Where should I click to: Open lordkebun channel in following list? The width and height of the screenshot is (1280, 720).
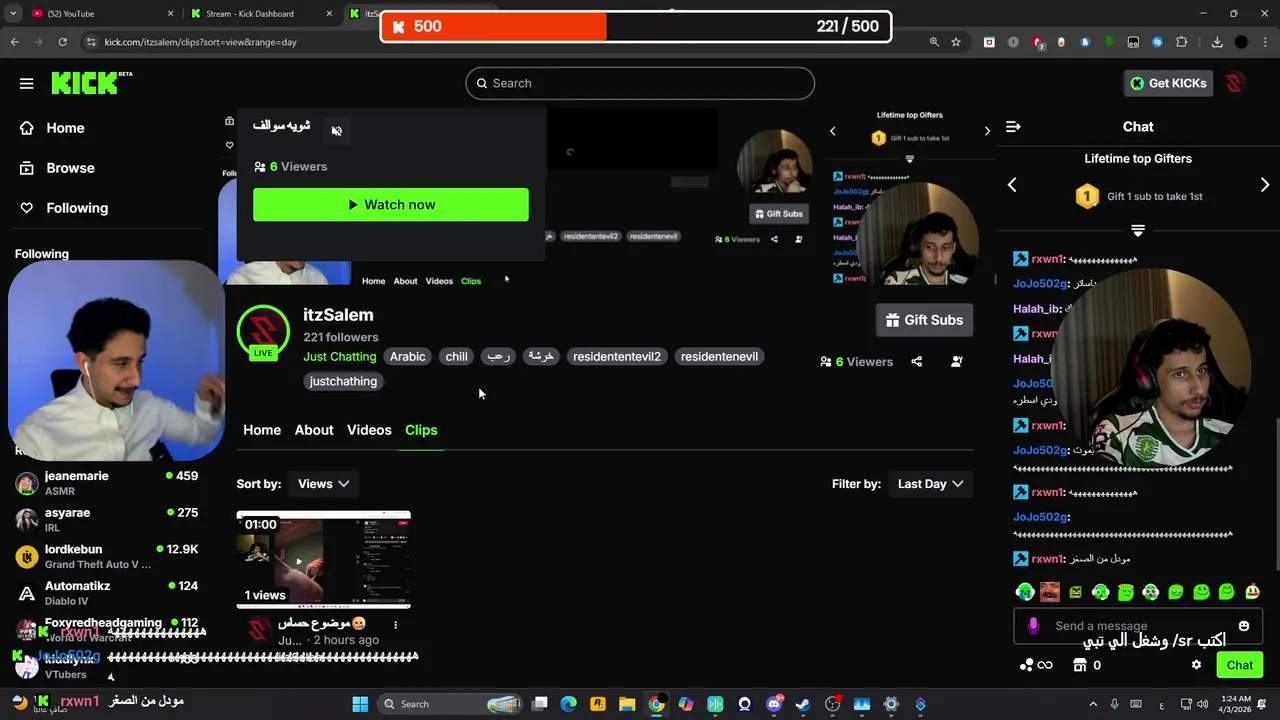point(108,557)
